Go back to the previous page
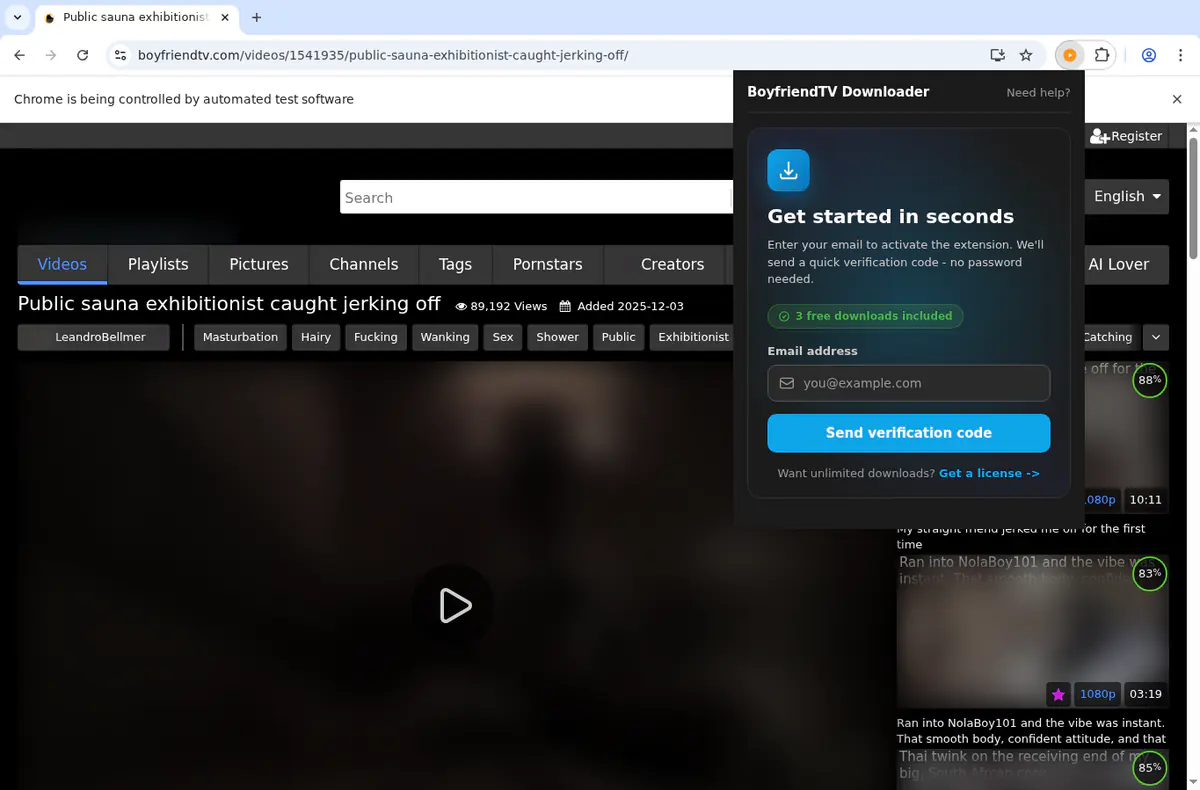The width and height of the screenshot is (1200, 790). (x=20, y=55)
